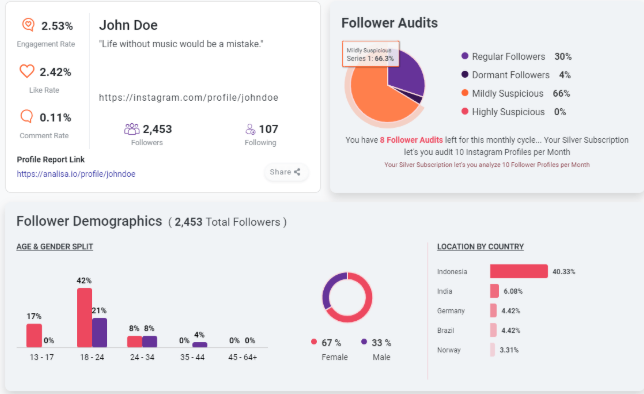Toggle the Dormant Followers legend dot

point(465,74)
